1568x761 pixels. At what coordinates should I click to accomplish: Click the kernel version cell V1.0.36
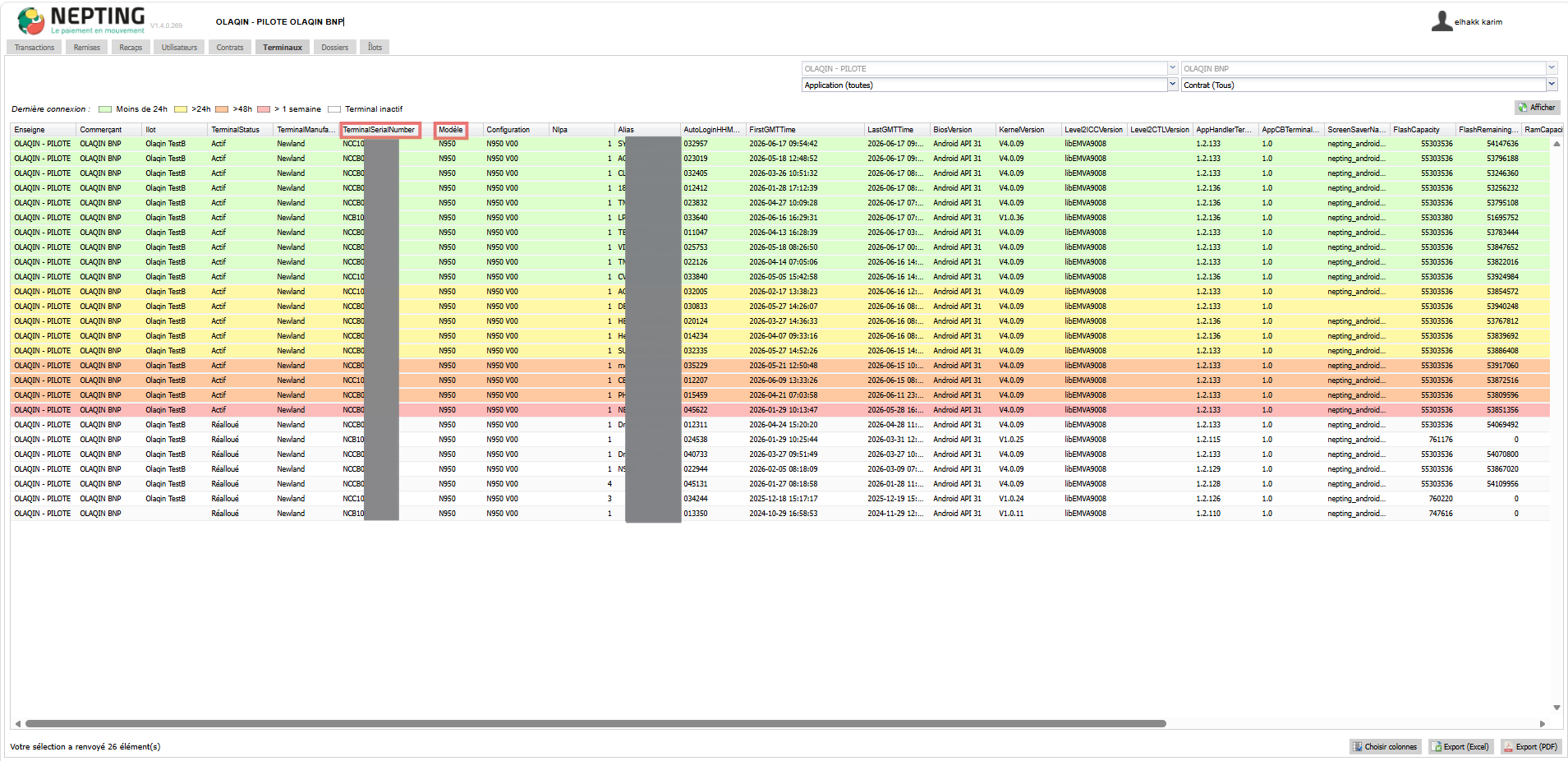1011,218
